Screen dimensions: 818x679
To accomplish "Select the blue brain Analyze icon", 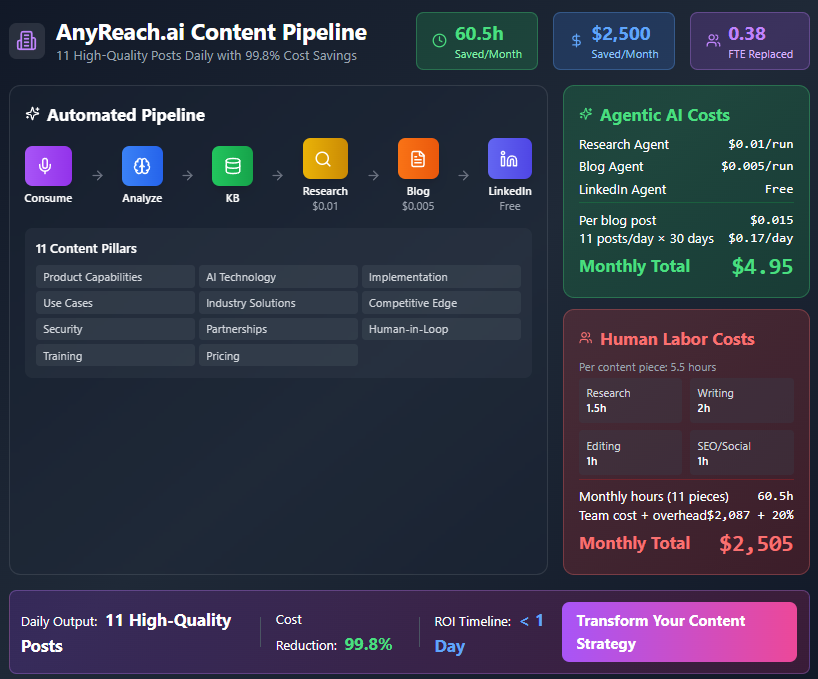I will tap(142, 166).
